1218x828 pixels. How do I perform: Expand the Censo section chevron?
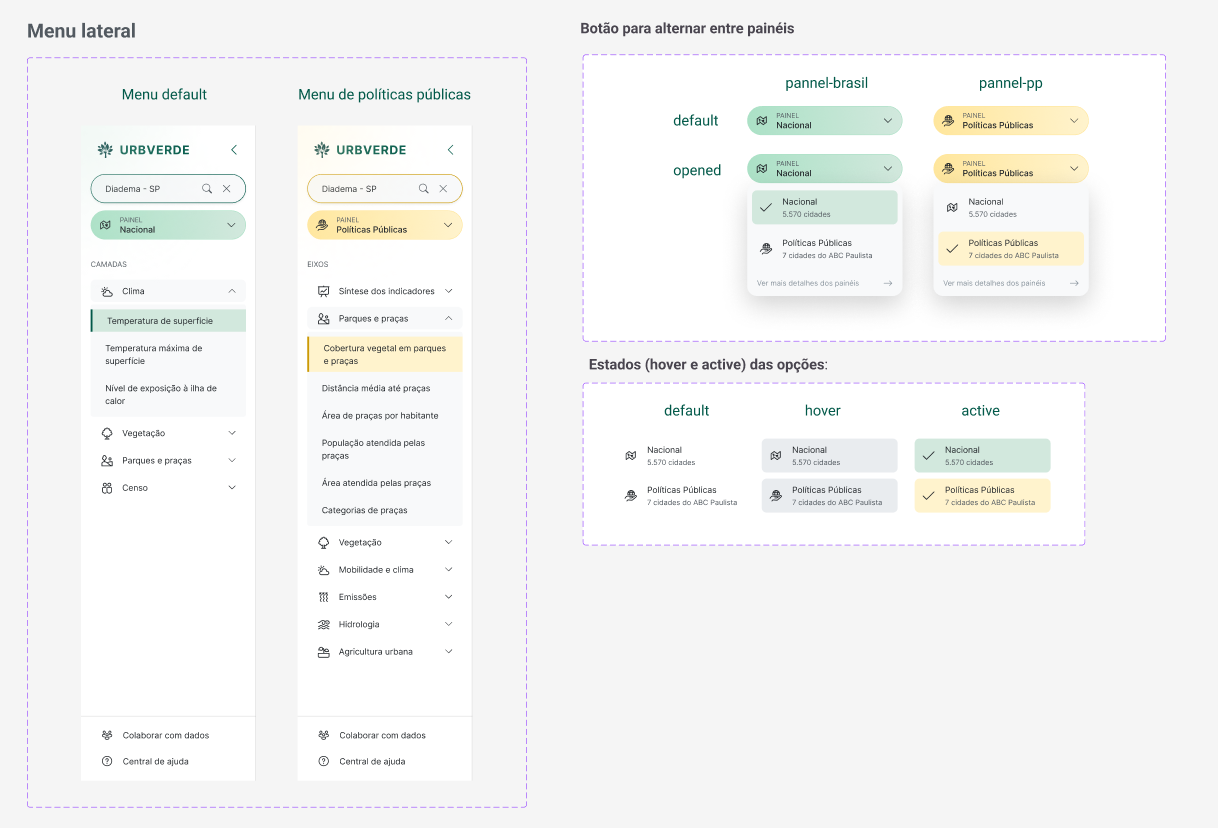tap(232, 488)
